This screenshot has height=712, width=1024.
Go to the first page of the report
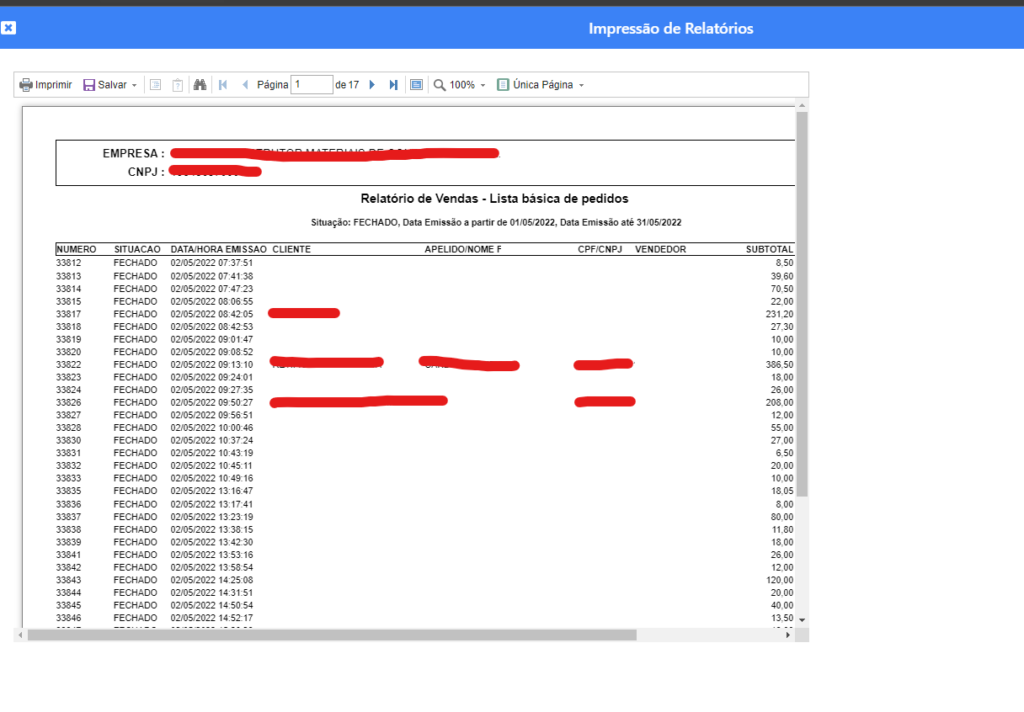[x=223, y=85]
